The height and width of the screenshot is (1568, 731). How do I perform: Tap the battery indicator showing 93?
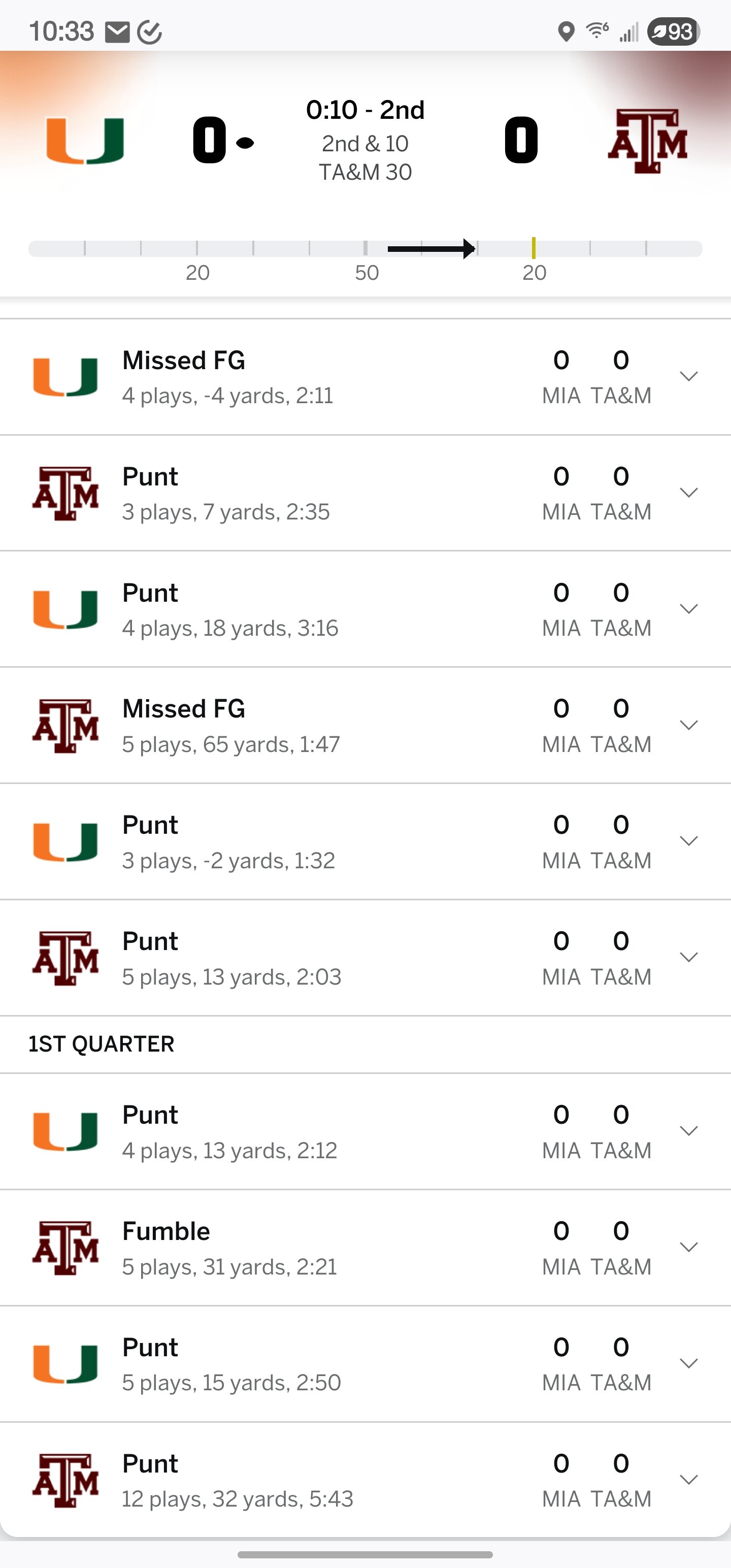(674, 31)
